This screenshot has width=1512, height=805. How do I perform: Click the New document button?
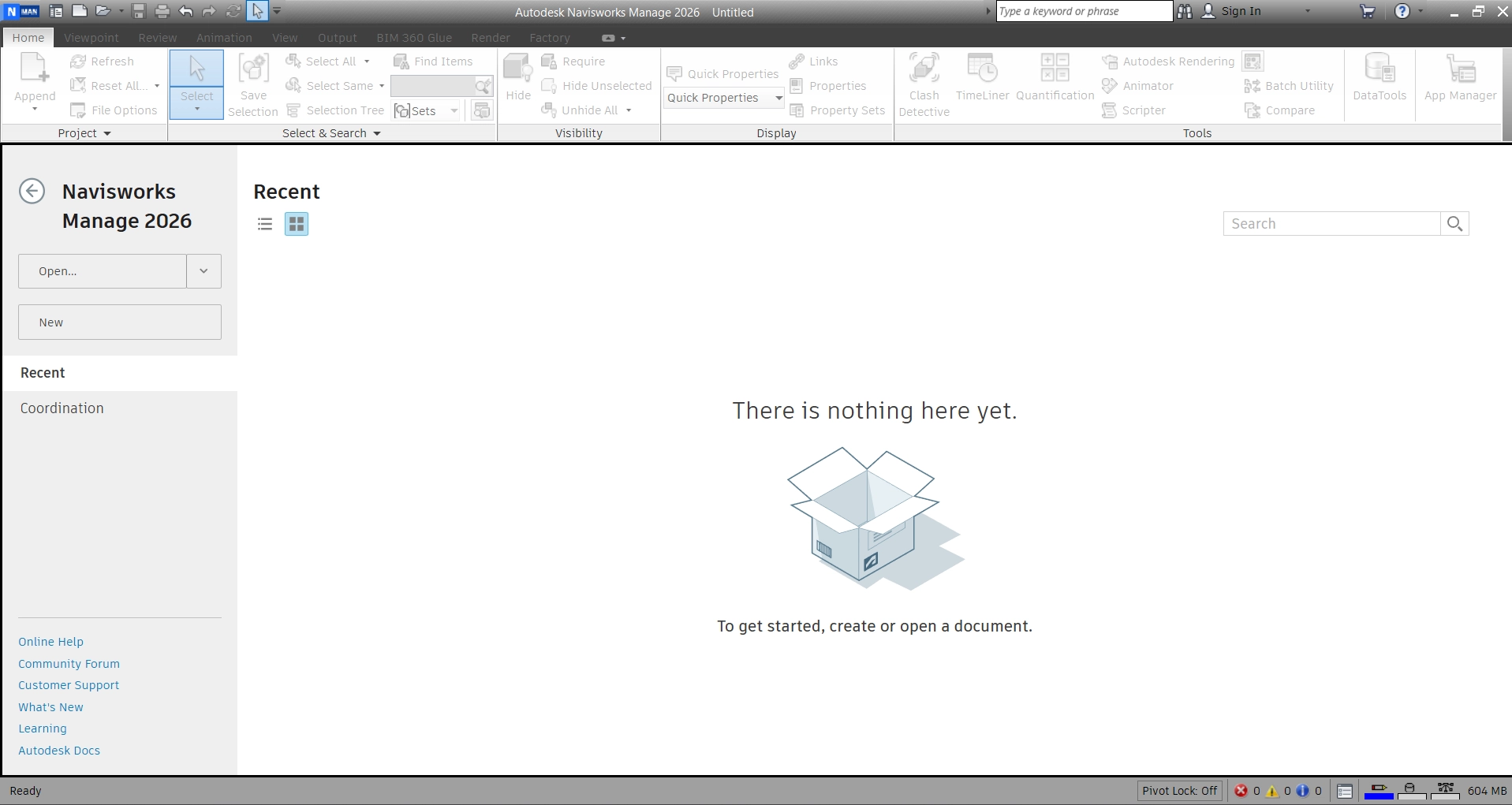[120, 322]
